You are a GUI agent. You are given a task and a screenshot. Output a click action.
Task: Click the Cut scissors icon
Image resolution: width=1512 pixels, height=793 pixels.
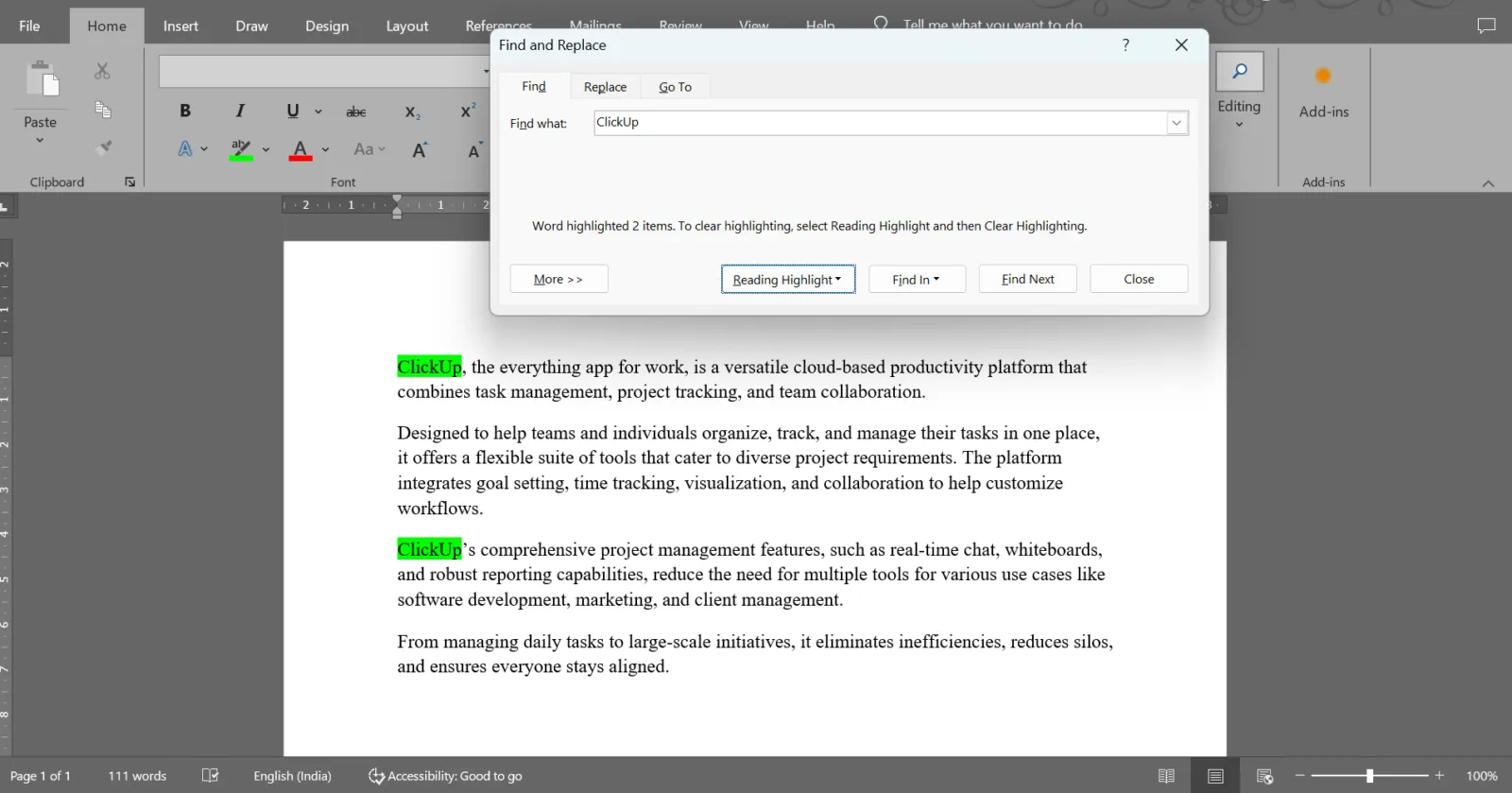click(102, 71)
